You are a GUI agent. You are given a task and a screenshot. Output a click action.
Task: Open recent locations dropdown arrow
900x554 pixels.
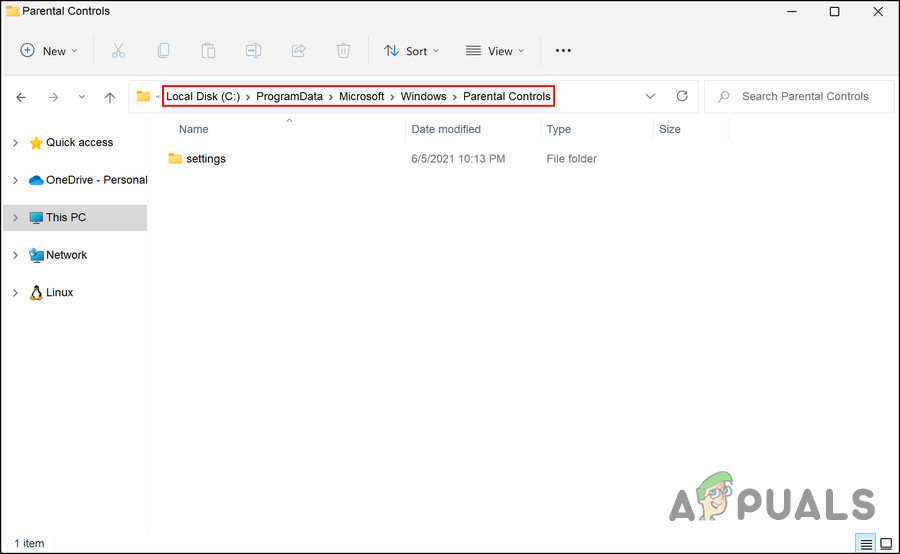click(82, 97)
